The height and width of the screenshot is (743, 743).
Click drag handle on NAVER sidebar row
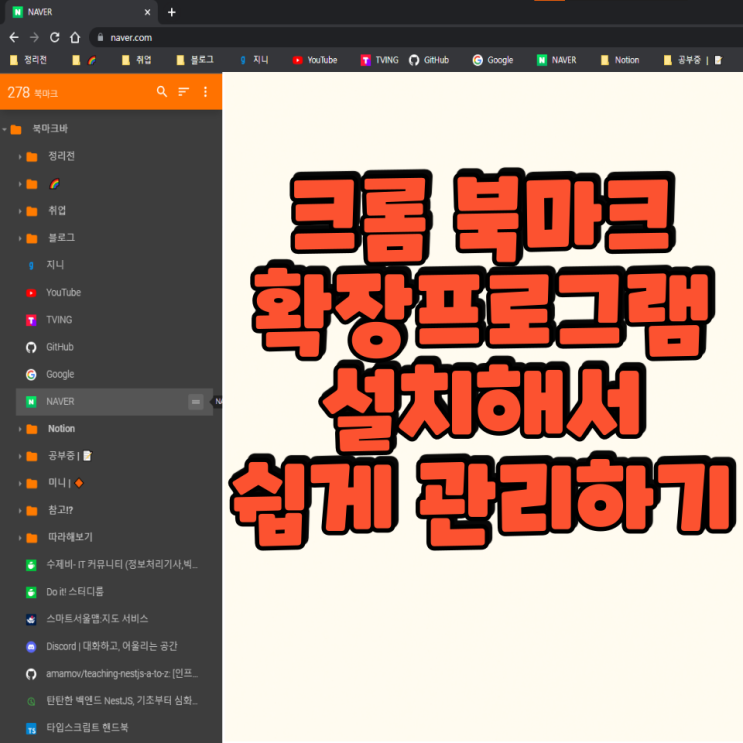(196, 402)
